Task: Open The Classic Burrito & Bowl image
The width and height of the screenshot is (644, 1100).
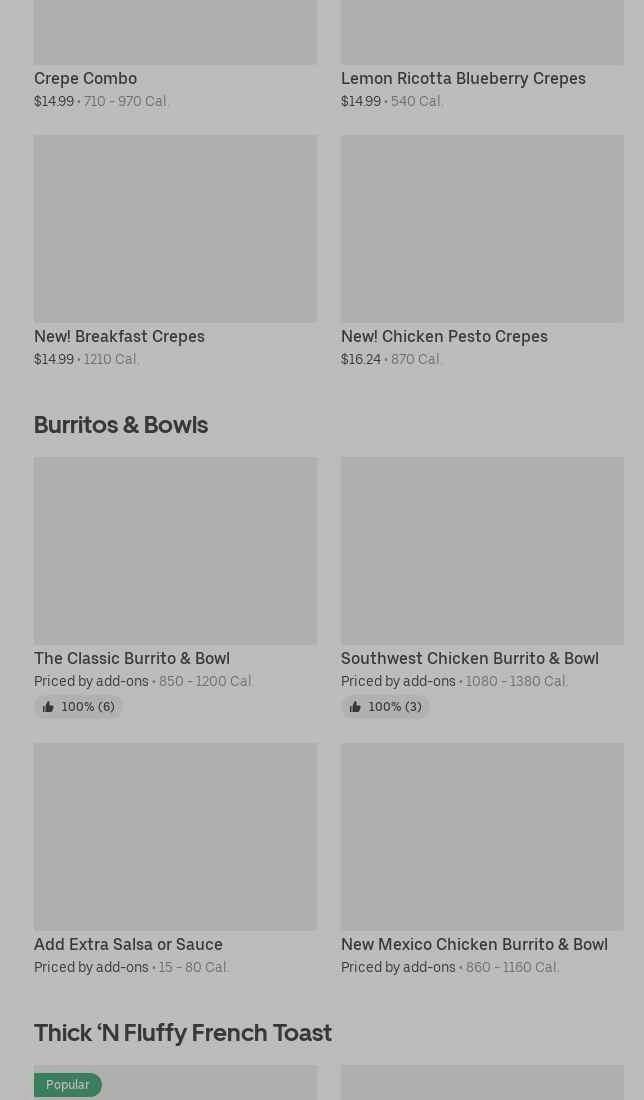Action: click(x=175, y=551)
